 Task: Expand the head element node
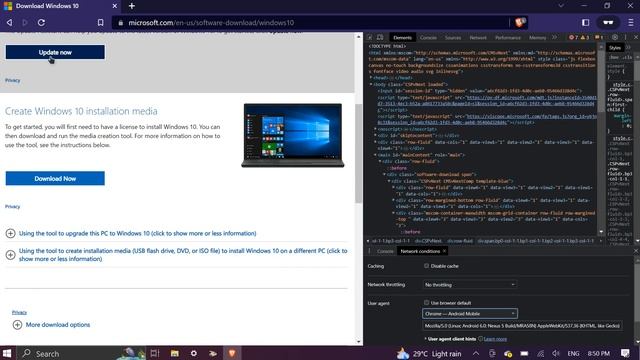click(371, 78)
